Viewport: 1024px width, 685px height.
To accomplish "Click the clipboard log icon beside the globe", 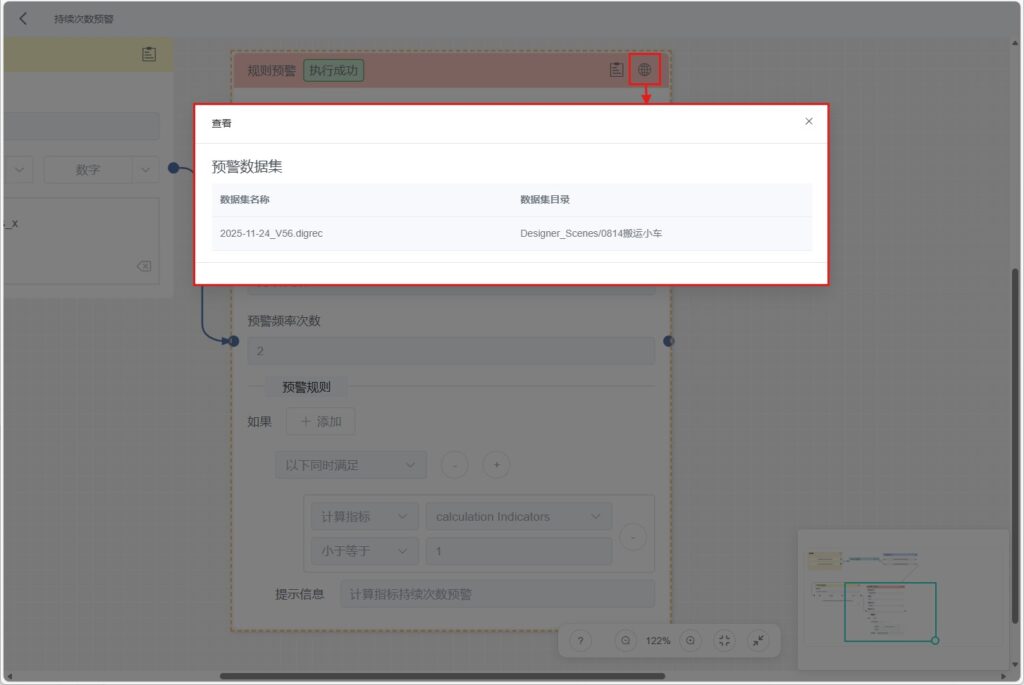I will 617,70.
